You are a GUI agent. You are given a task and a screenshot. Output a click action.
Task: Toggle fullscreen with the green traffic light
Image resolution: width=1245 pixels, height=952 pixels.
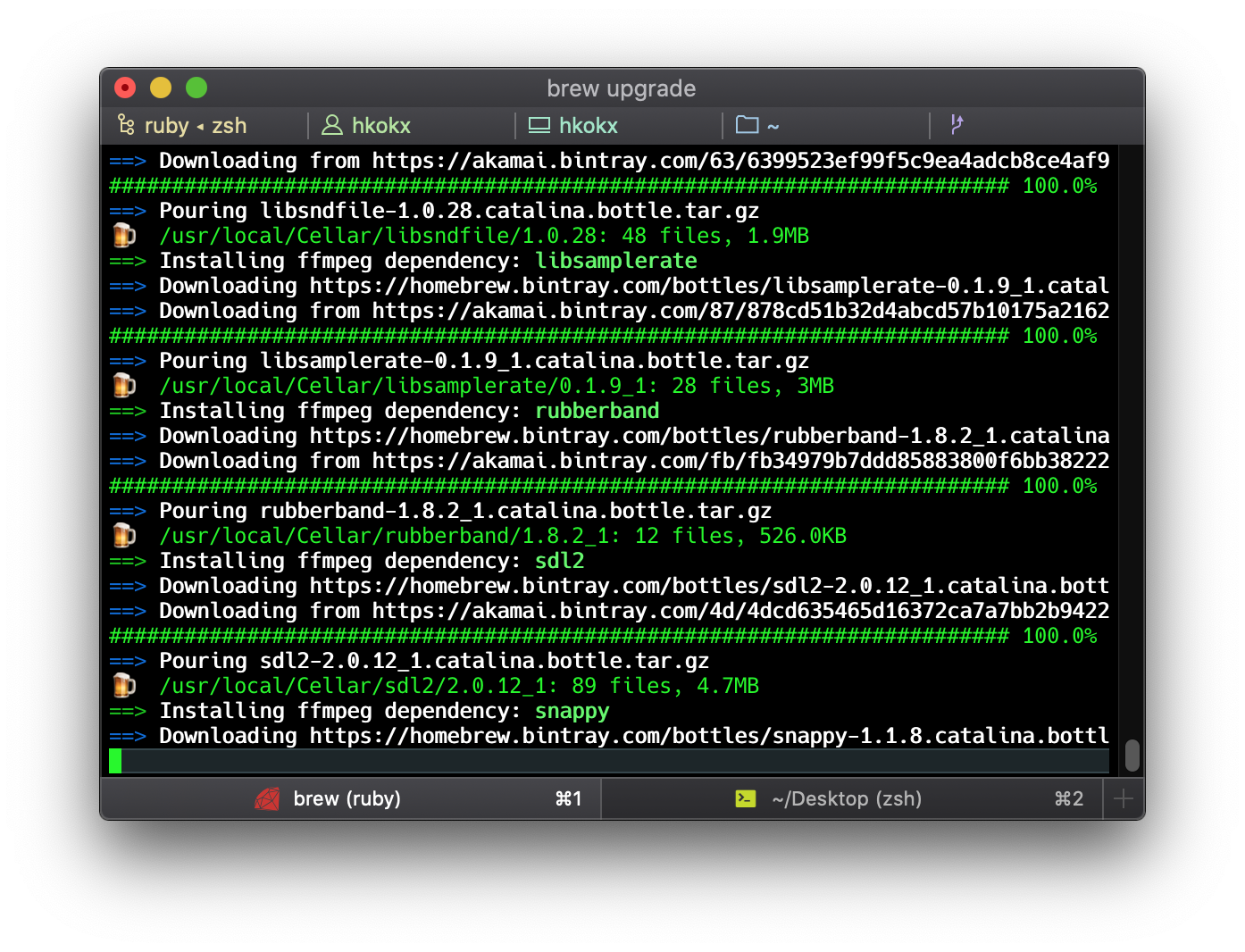196,88
